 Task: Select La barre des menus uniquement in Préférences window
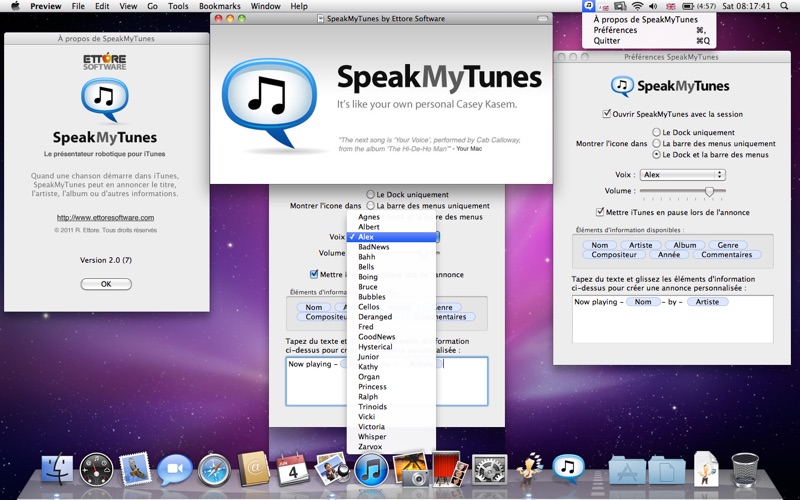point(657,143)
